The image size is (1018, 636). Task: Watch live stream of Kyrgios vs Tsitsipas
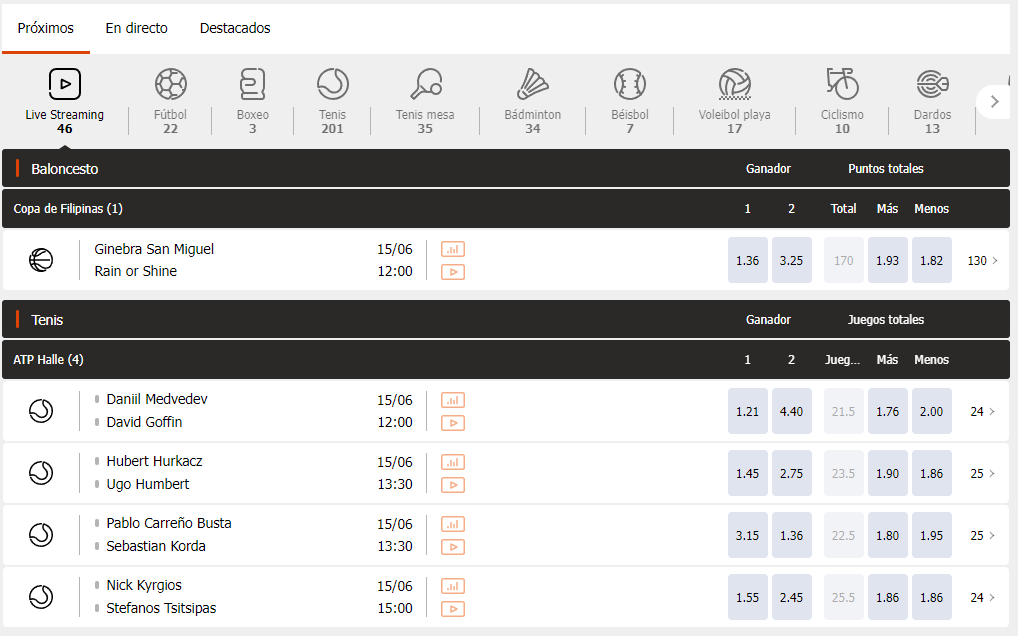click(x=453, y=609)
